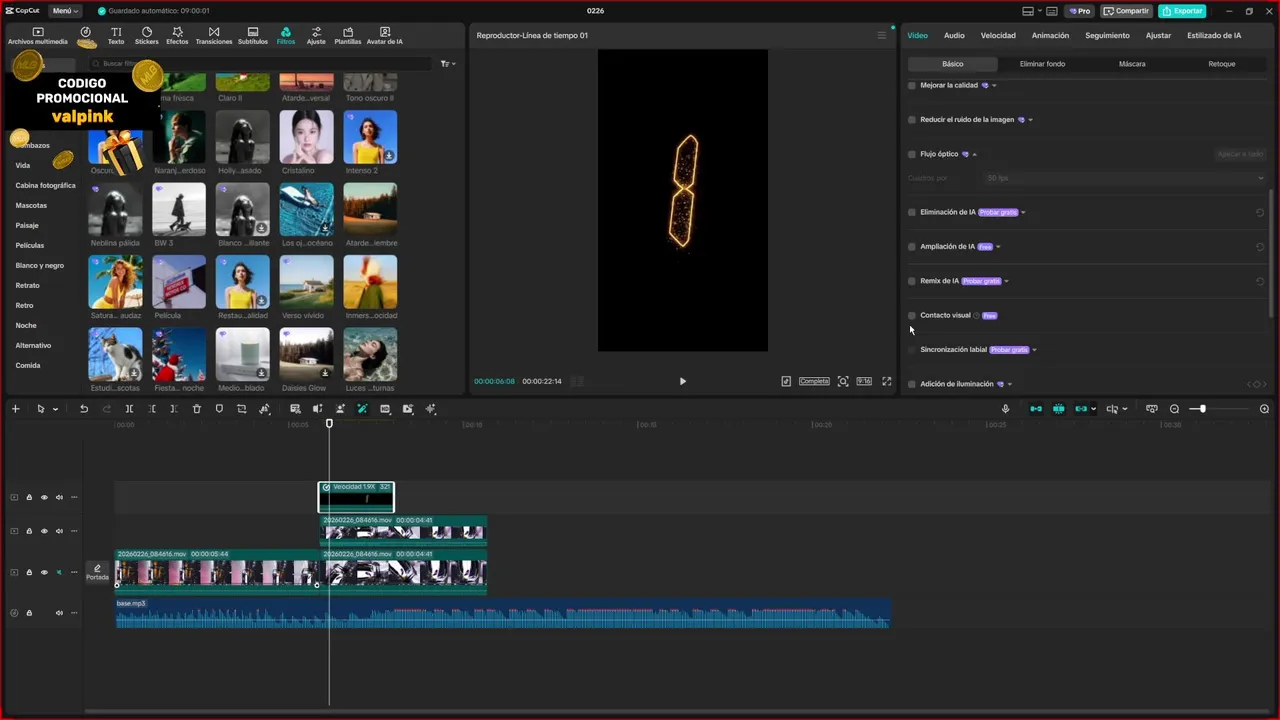Enable Reducir el ruido de la imagen checkbox
This screenshot has height=720, width=1280.
click(911, 119)
